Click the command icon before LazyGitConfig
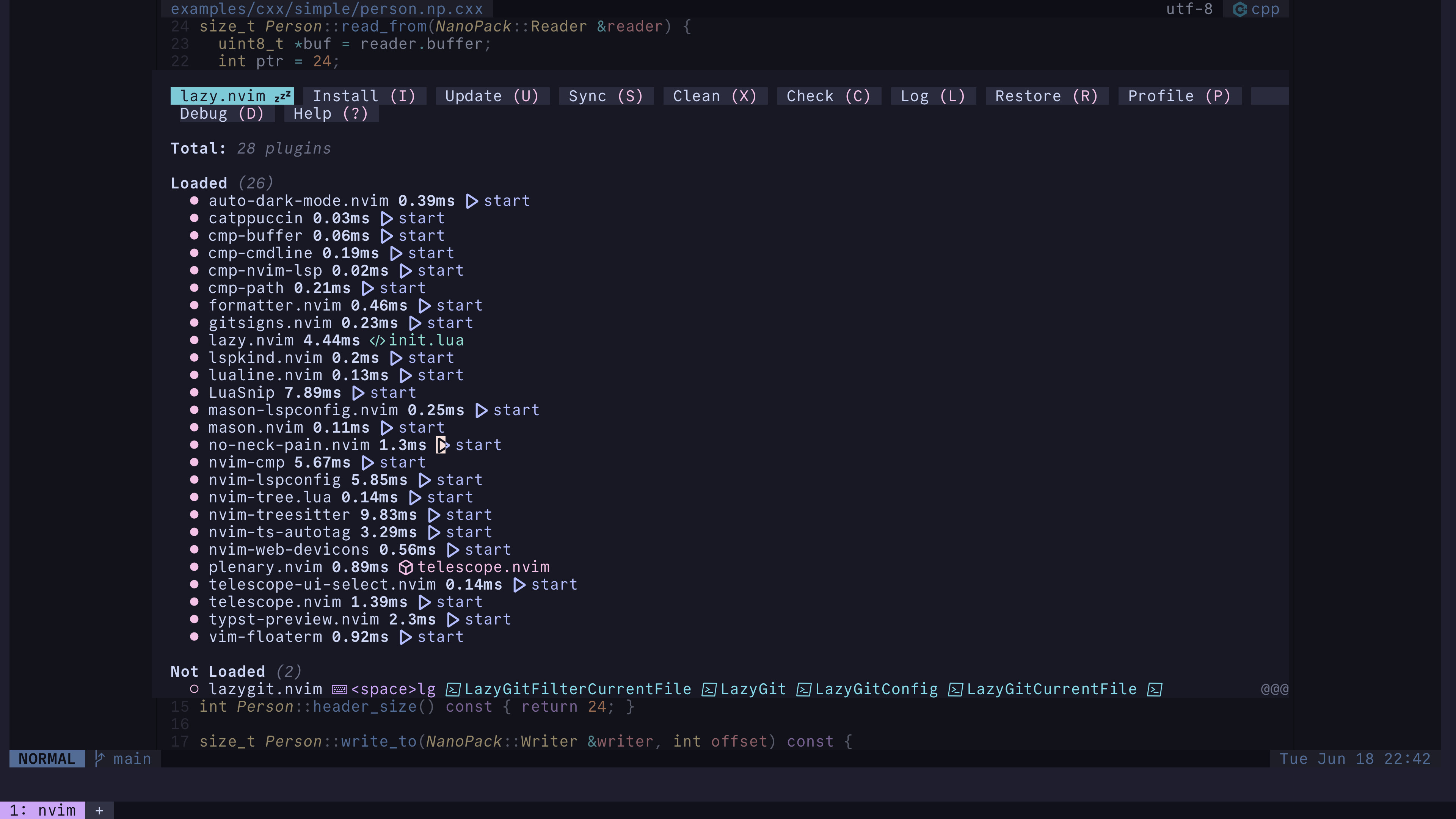 point(803,690)
